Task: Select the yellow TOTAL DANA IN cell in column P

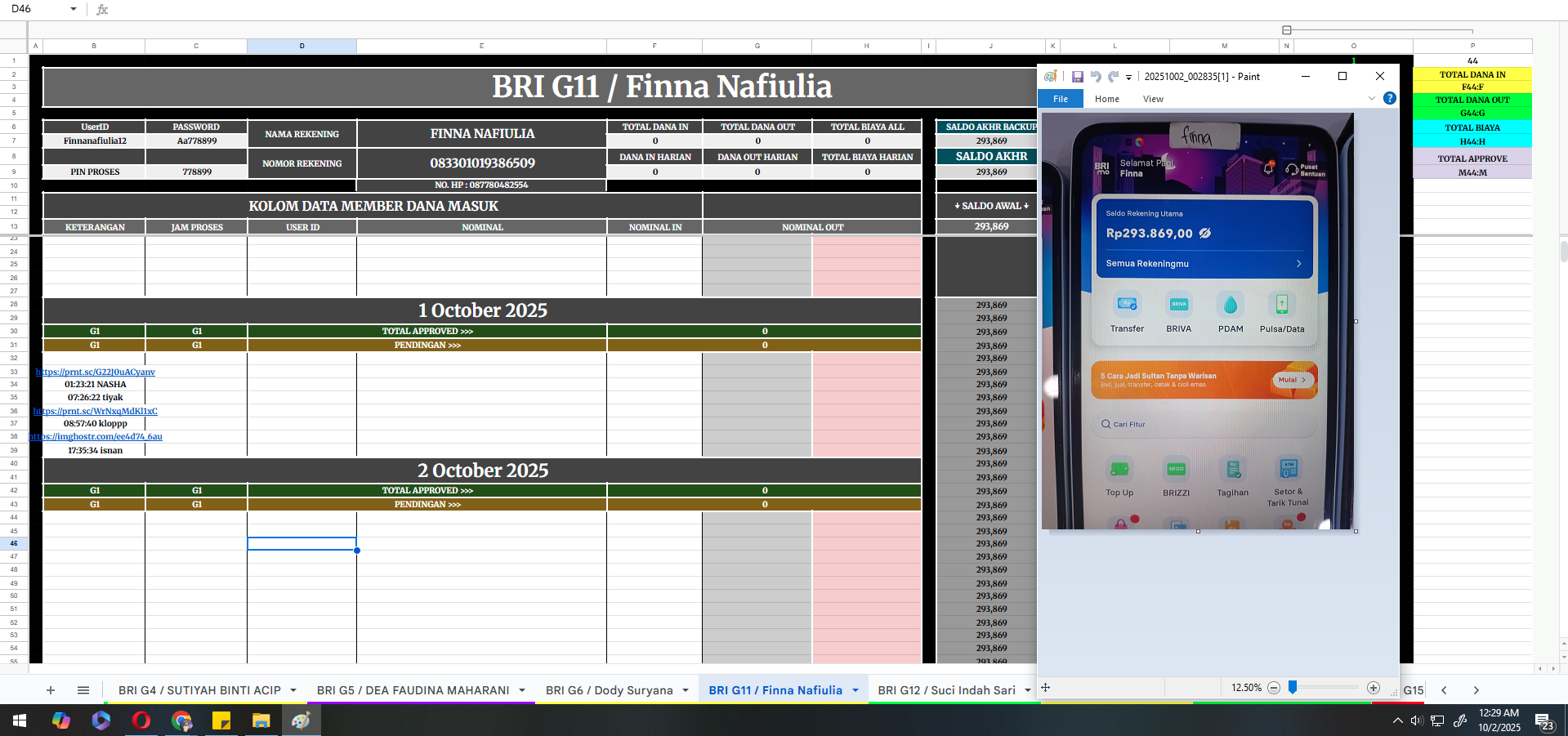Action: [1472, 74]
